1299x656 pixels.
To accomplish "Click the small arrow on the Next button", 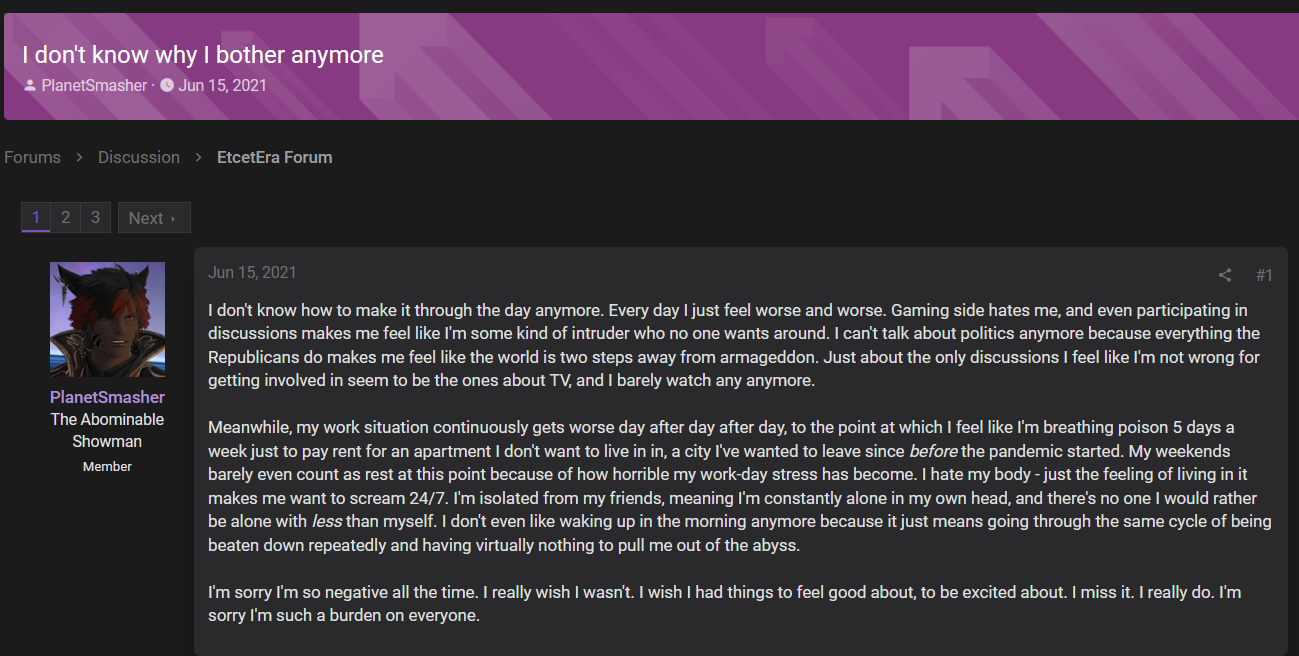I will click(x=173, y=219).
